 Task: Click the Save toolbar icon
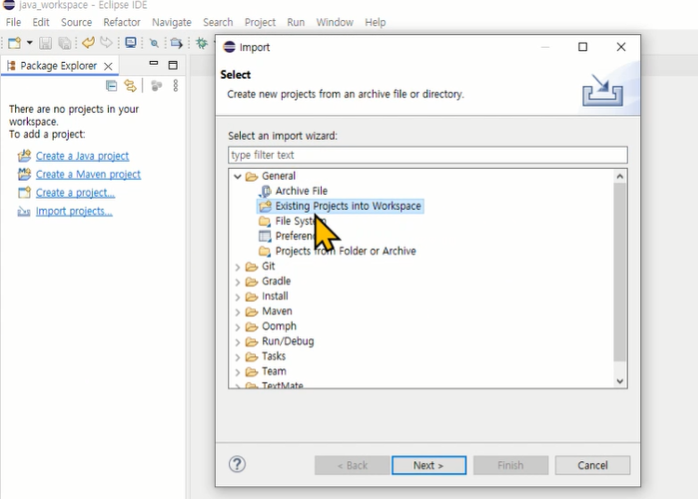pyautogui.click(x=45, y=43)
